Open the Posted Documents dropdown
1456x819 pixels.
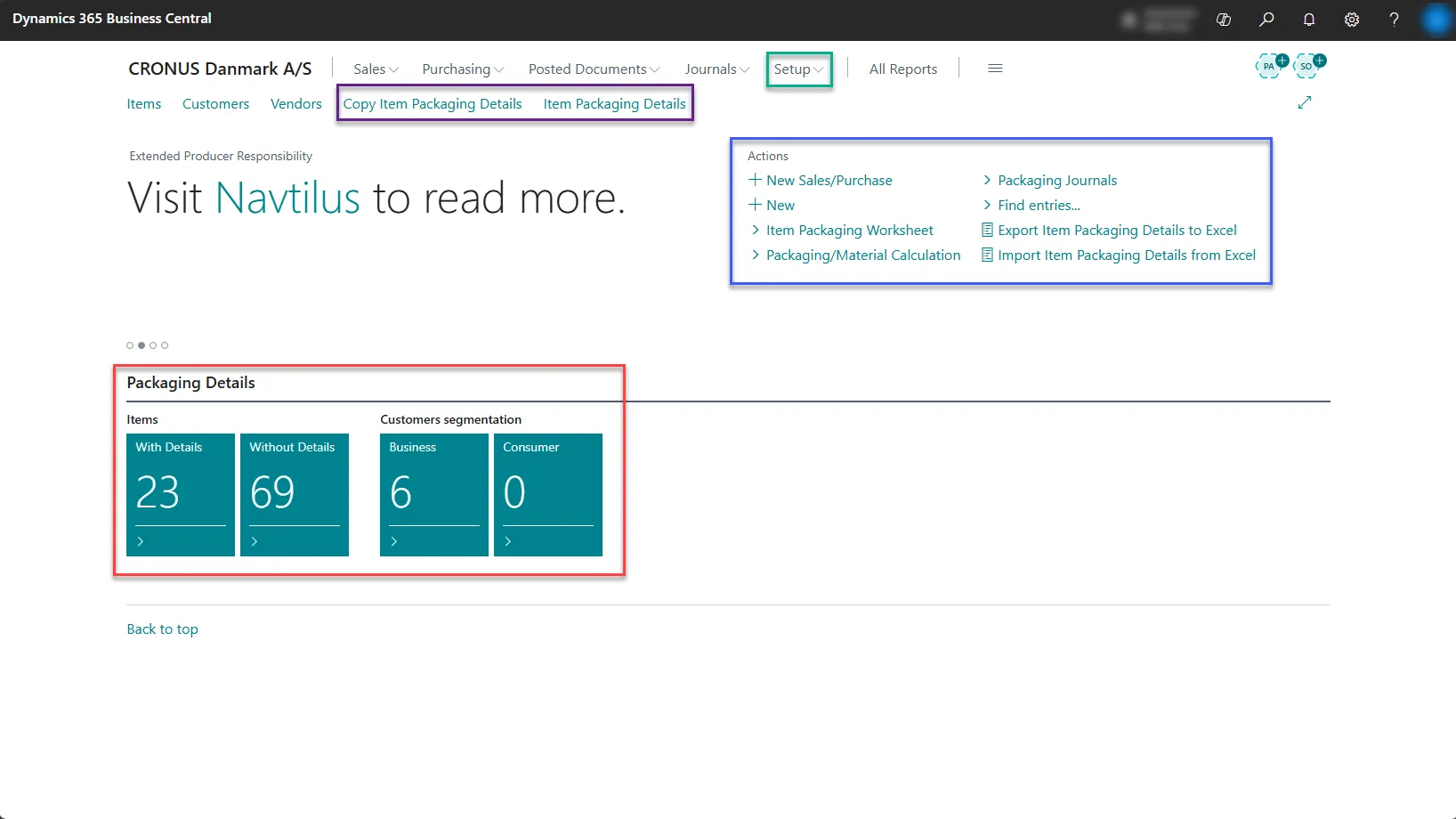(594, 69)
